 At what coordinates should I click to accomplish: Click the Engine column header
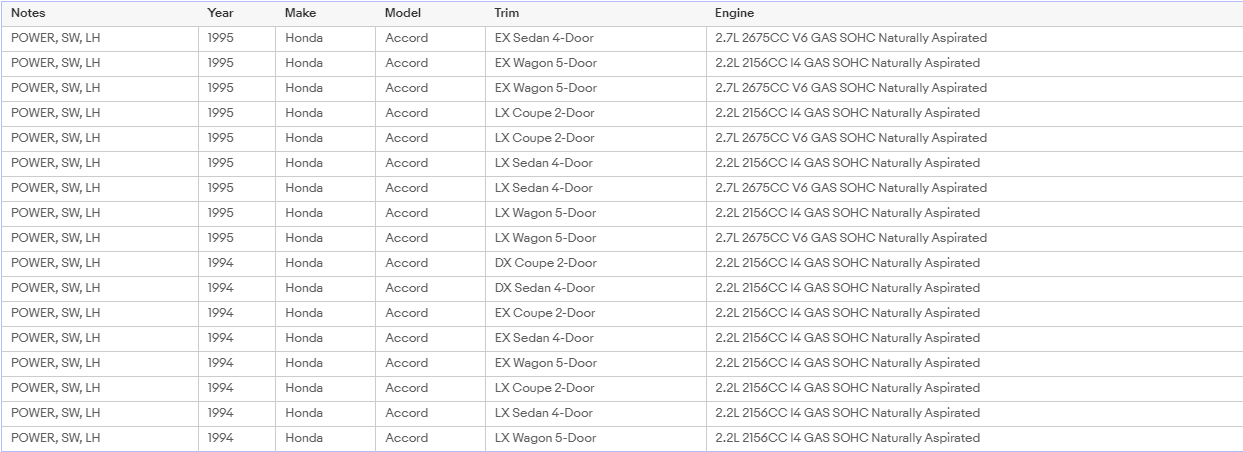(x=974, y=13)
